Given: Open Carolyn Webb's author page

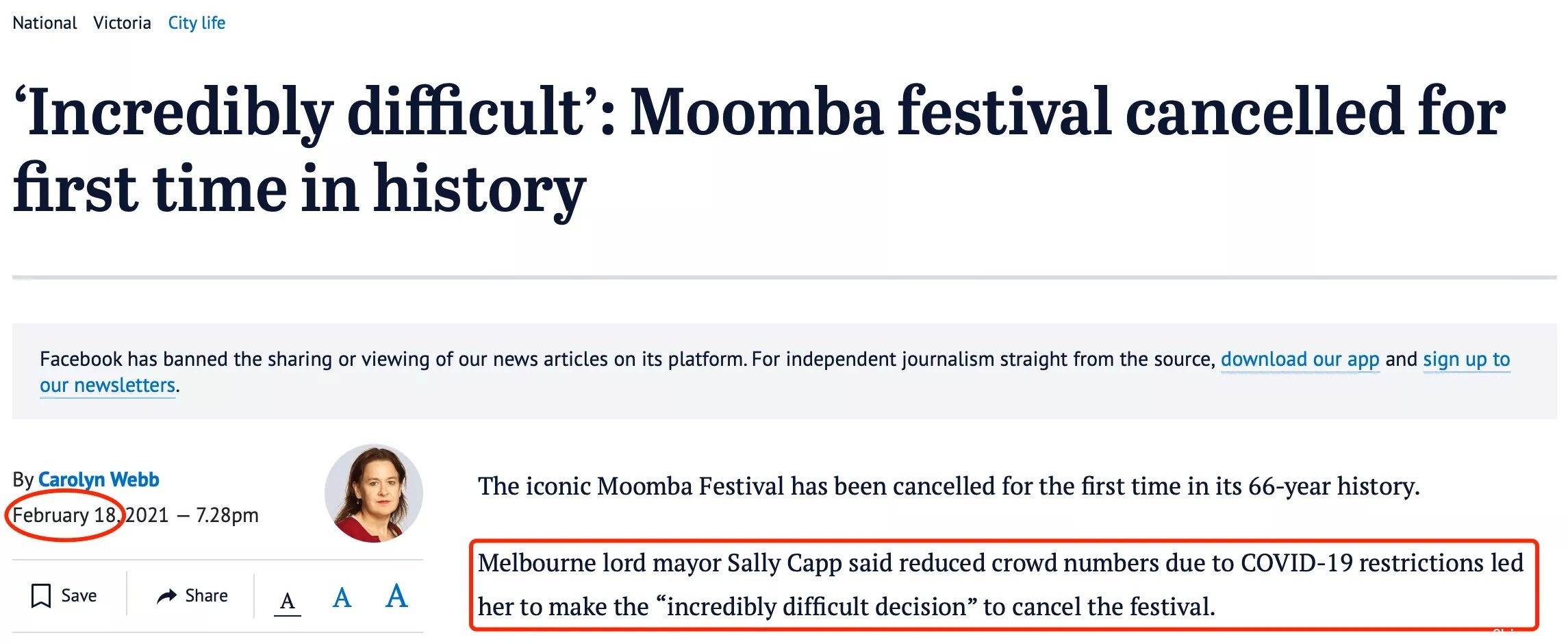Looking at the screenshot, I should tap(99, 480).
